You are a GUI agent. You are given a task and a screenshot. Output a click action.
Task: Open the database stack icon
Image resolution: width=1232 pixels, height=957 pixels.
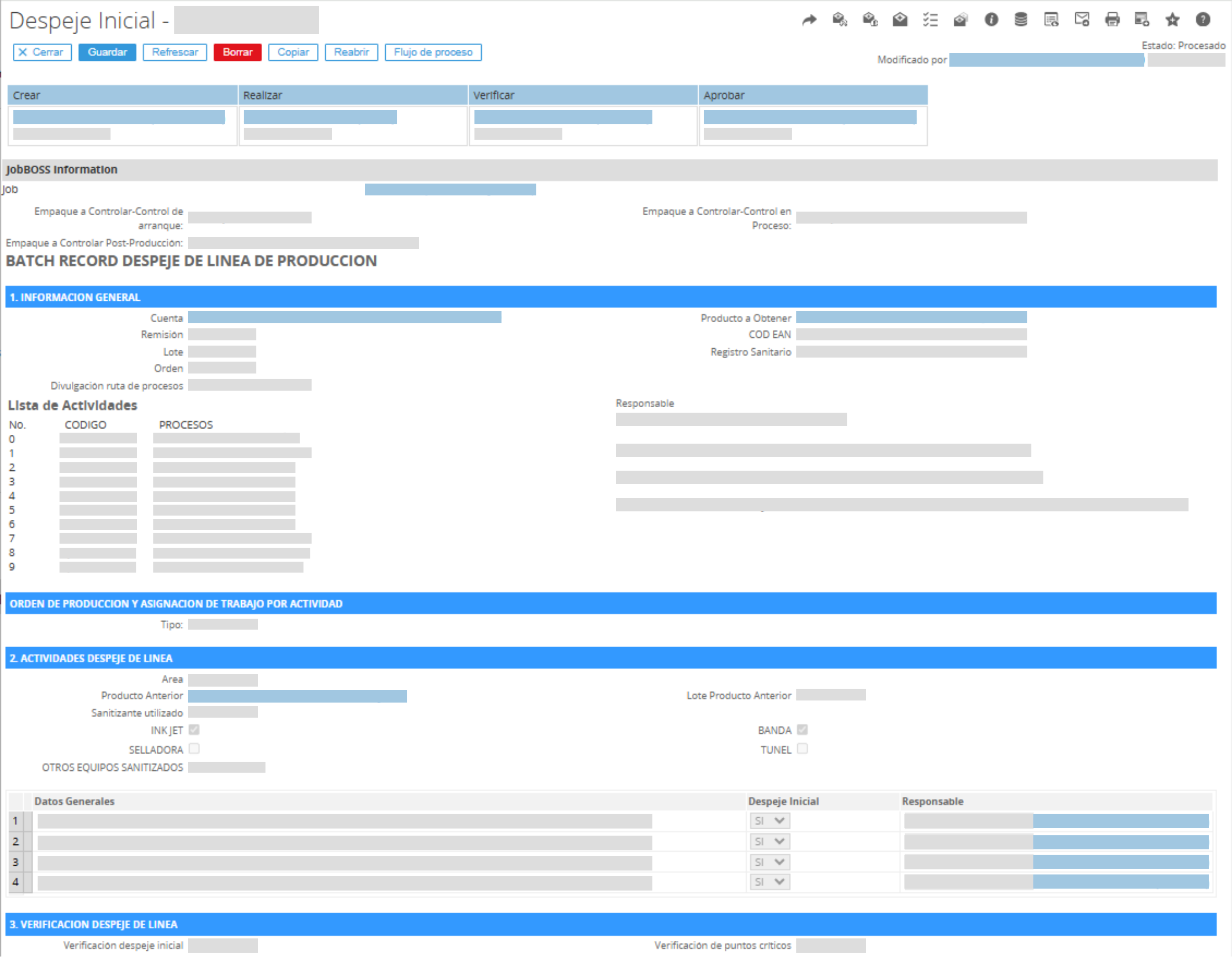tap(1021, 20)
